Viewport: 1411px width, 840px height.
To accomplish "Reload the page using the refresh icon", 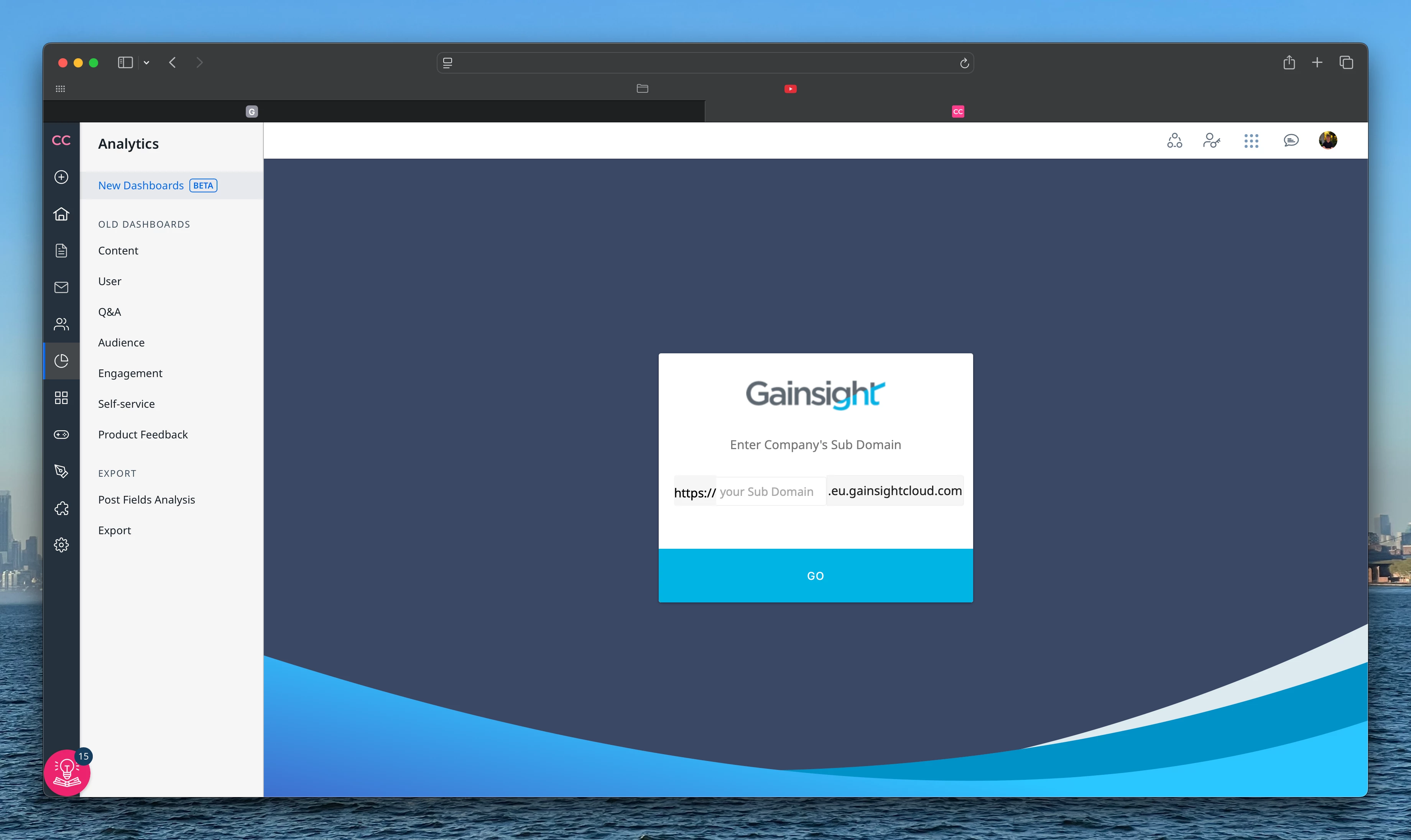I will click(964, 63).
